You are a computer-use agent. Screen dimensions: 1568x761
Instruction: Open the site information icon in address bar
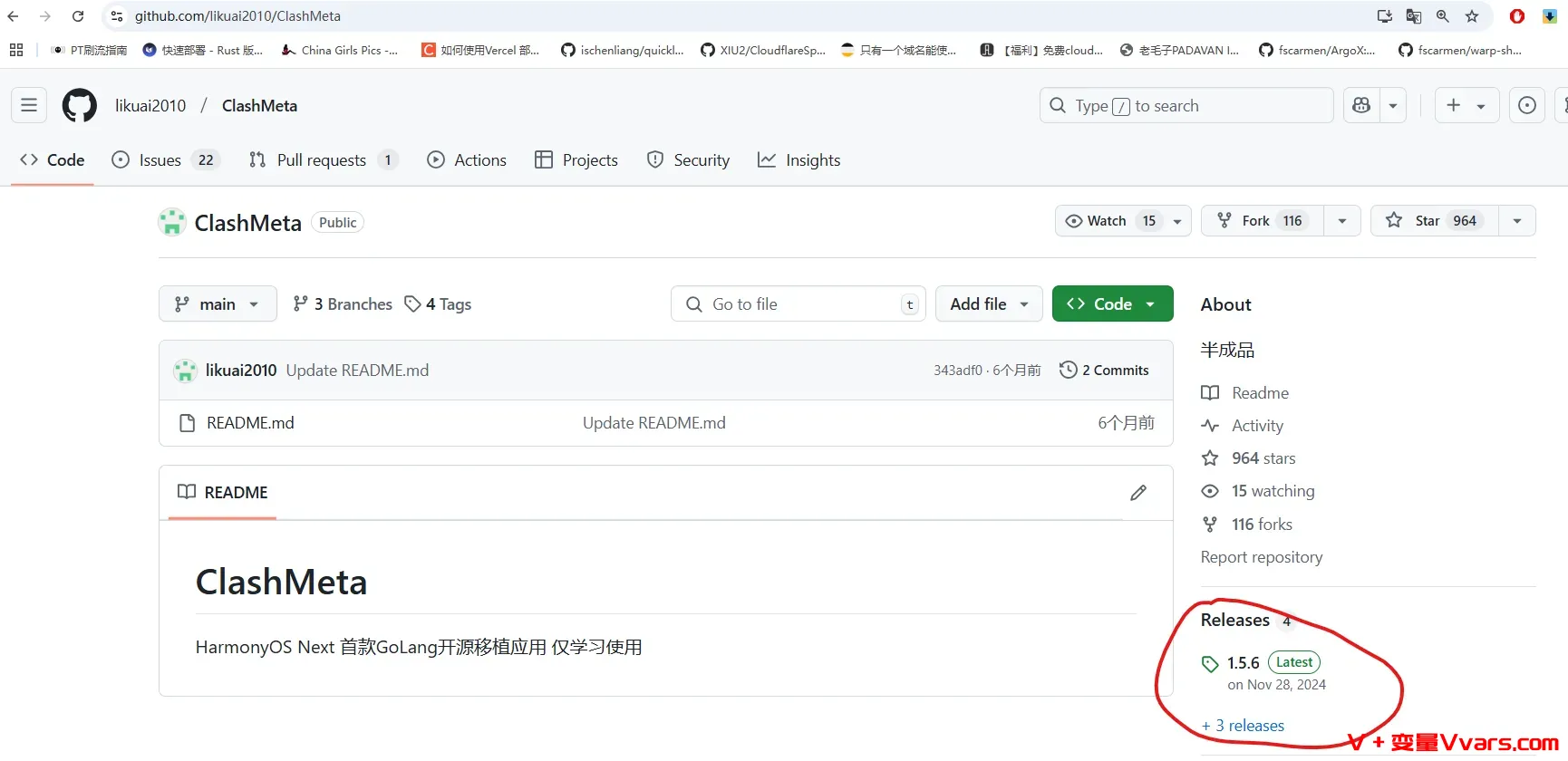point(117,16)
